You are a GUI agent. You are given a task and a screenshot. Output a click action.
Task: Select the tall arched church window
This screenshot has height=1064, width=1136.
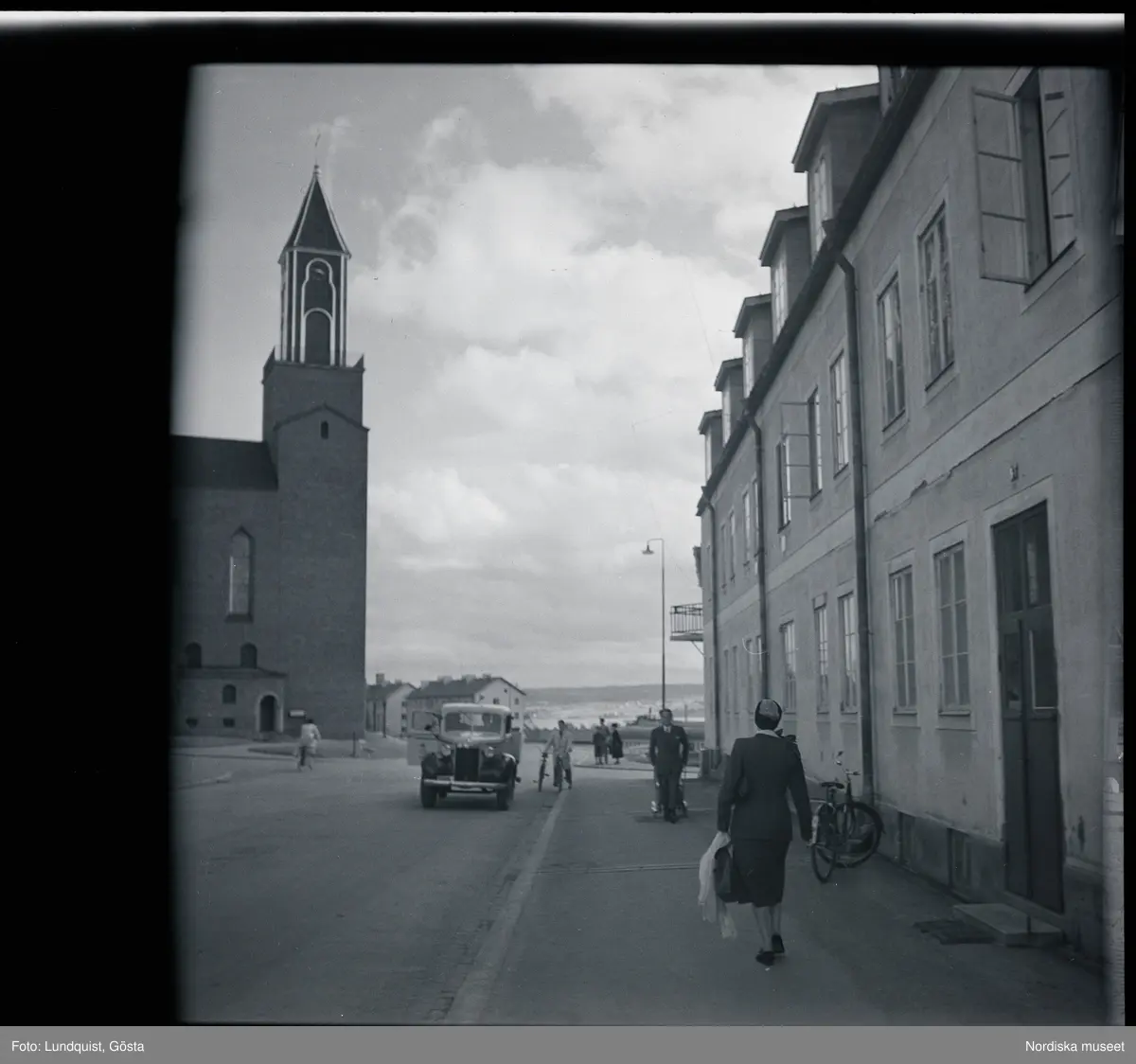(240, 573)
